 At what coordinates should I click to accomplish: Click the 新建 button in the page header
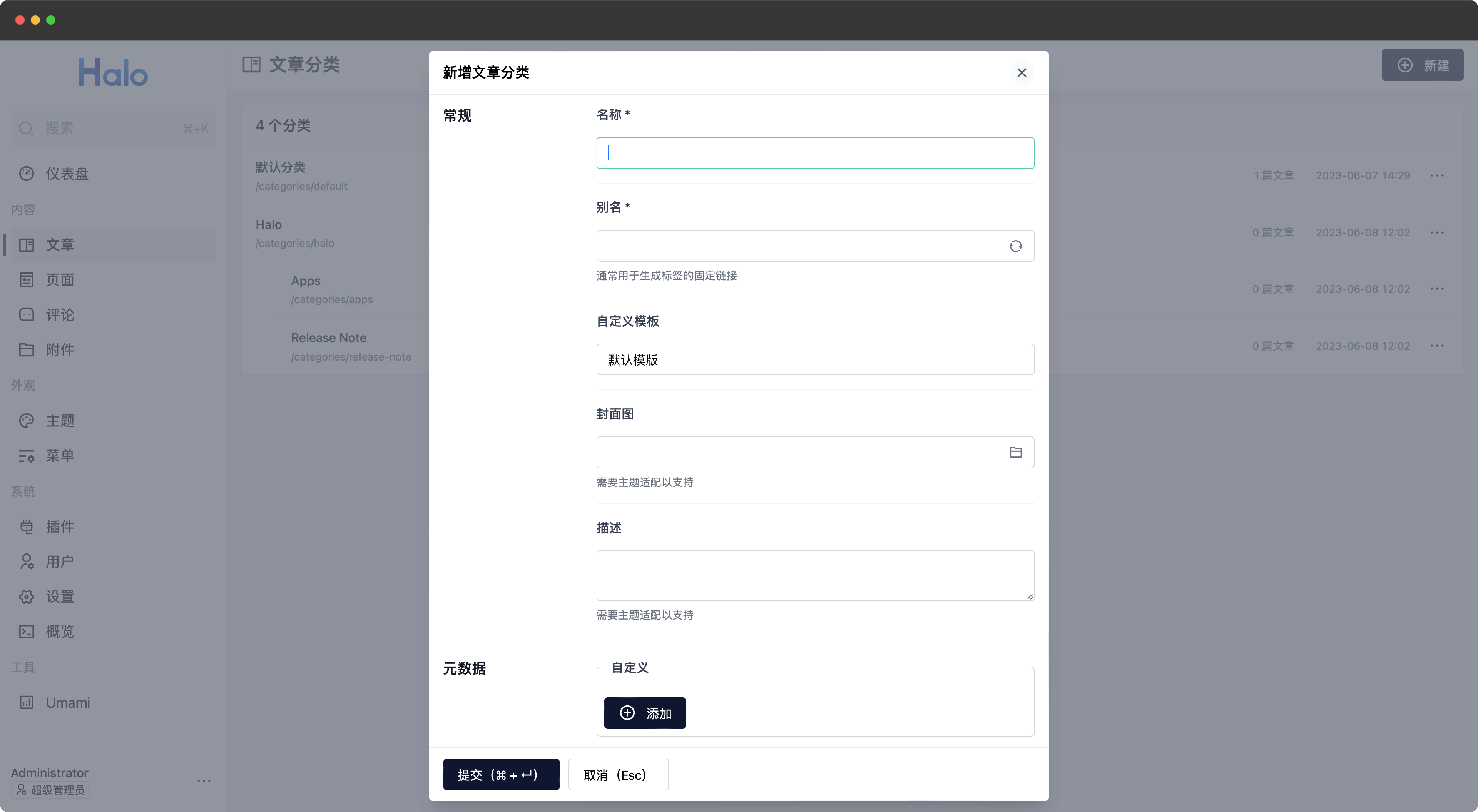[x=1422, y=65]
